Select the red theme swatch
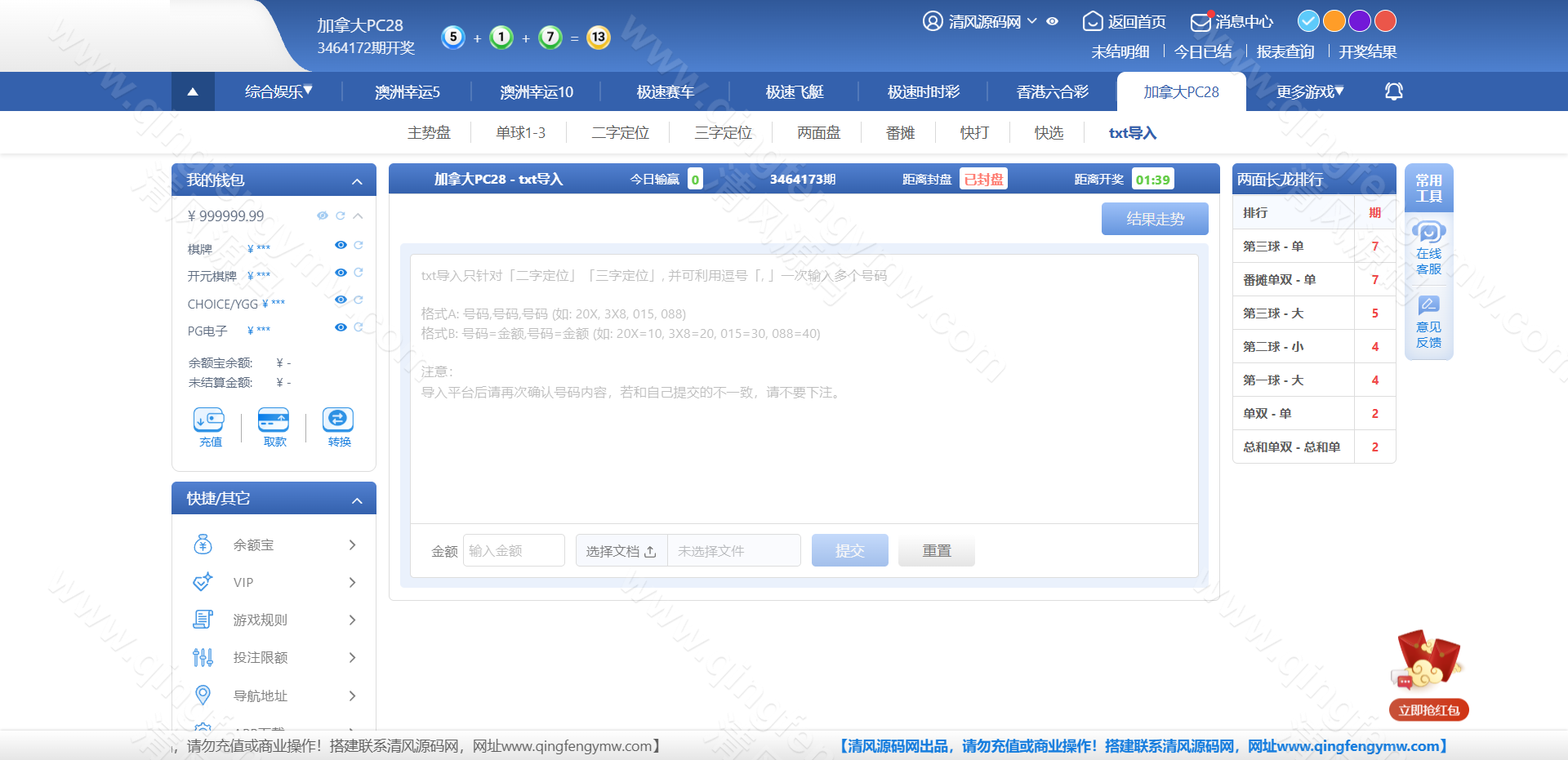The image size is (1568, 760). coord(1385,20)
